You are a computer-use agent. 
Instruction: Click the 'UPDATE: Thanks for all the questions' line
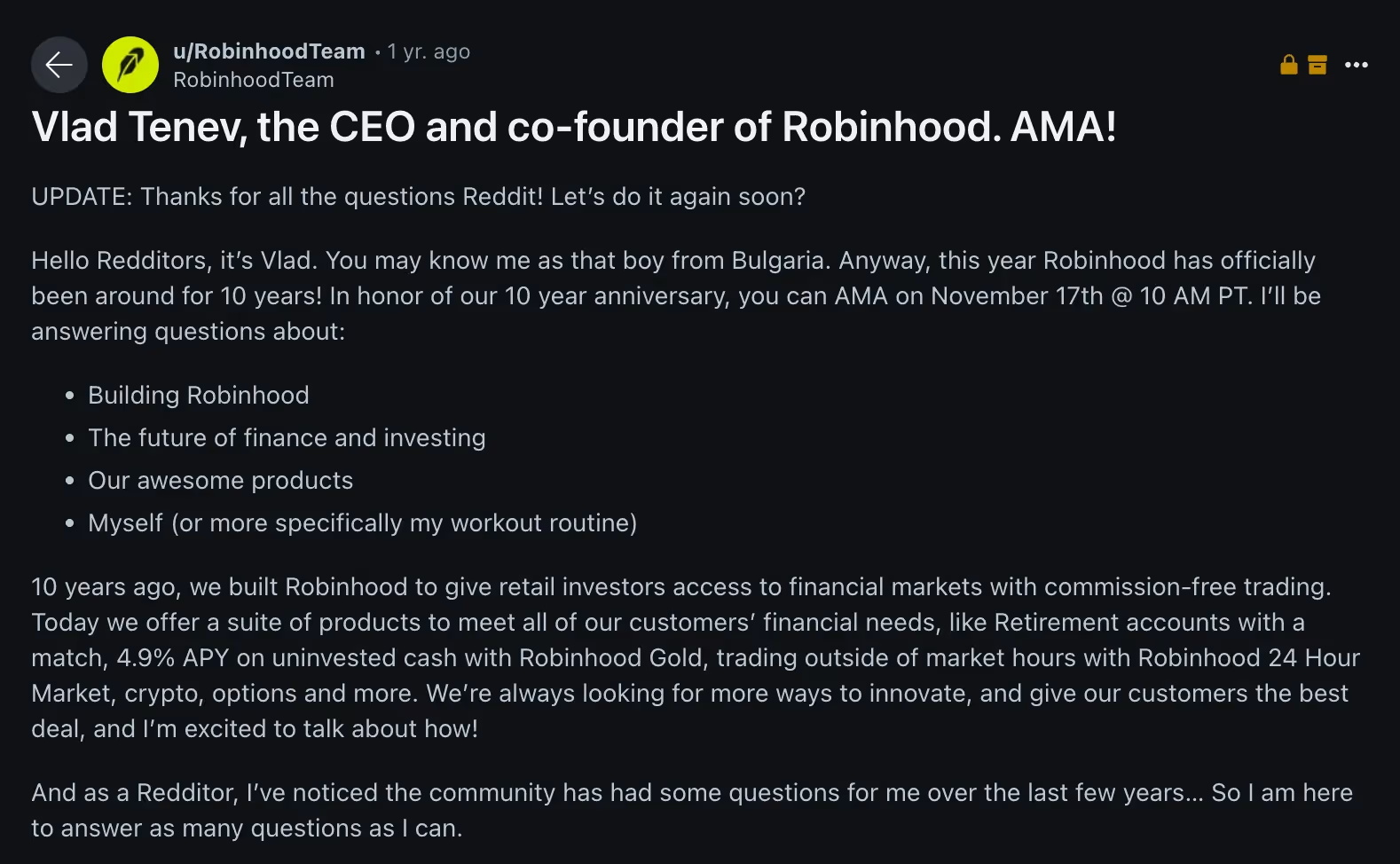[x=418, y=196]
